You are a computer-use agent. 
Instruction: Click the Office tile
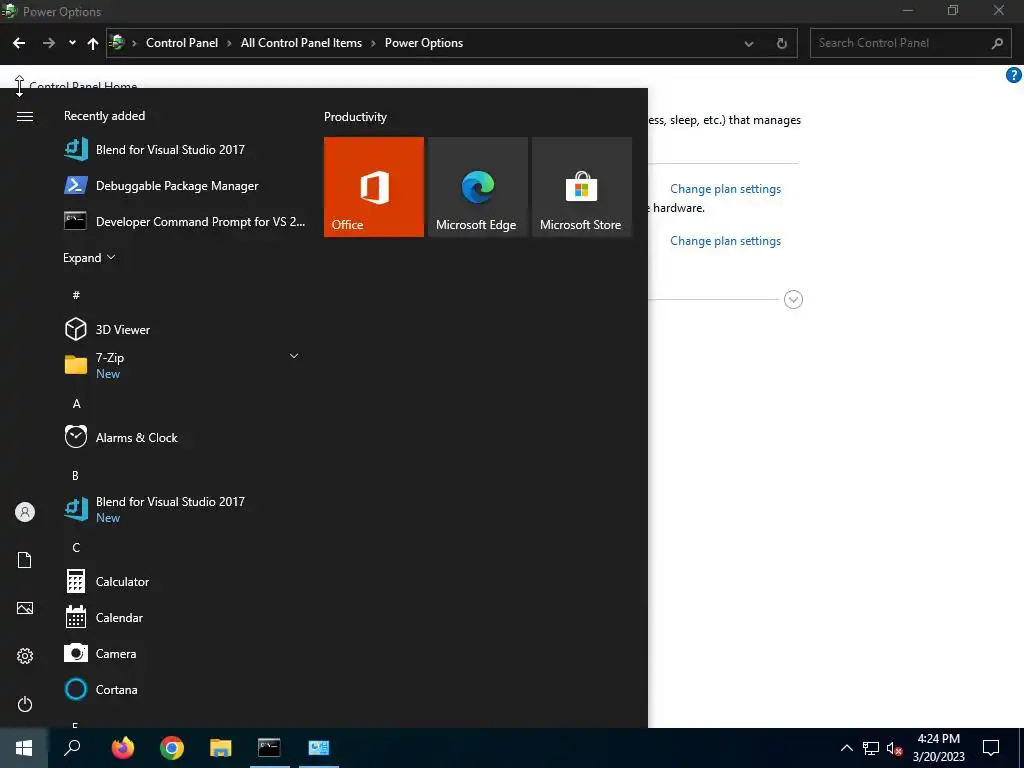[x=374, y=187]
